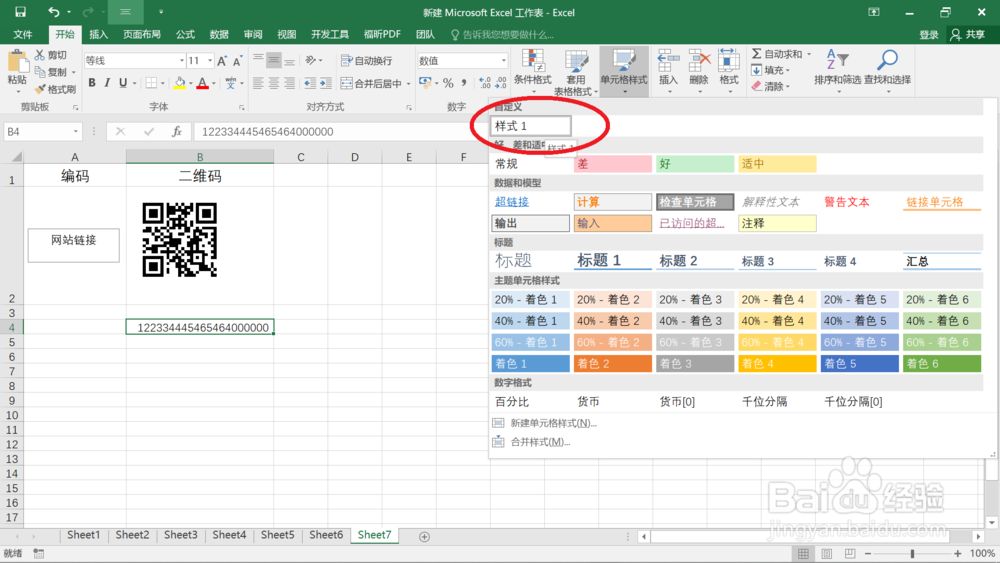Image resolution: width=1000 pixels, height=563 pixels.
Task: Open Format as Table (套用表格格式)
Action: coord(576,72)
